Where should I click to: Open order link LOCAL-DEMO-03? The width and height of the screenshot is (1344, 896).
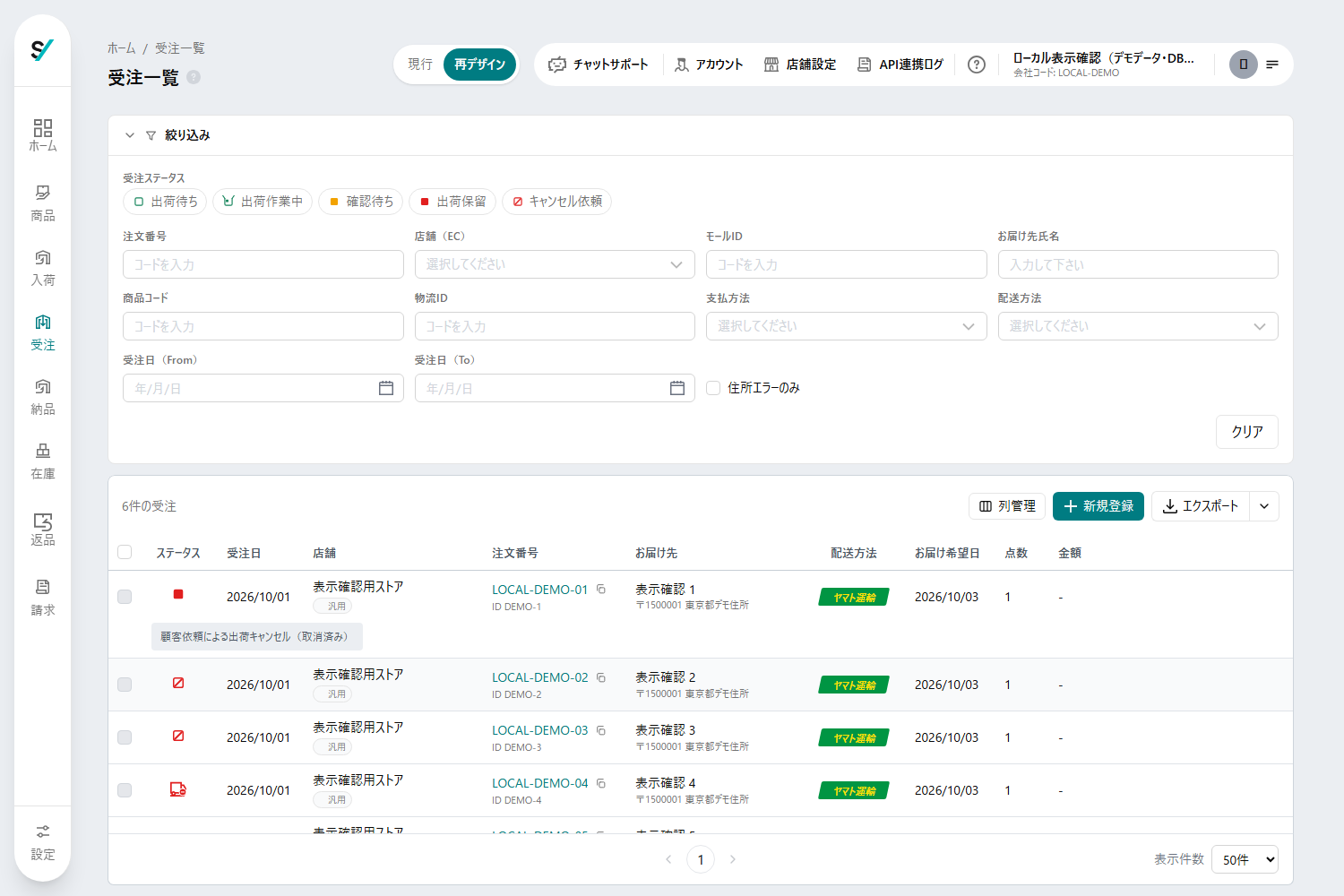(x=539, y=730)
